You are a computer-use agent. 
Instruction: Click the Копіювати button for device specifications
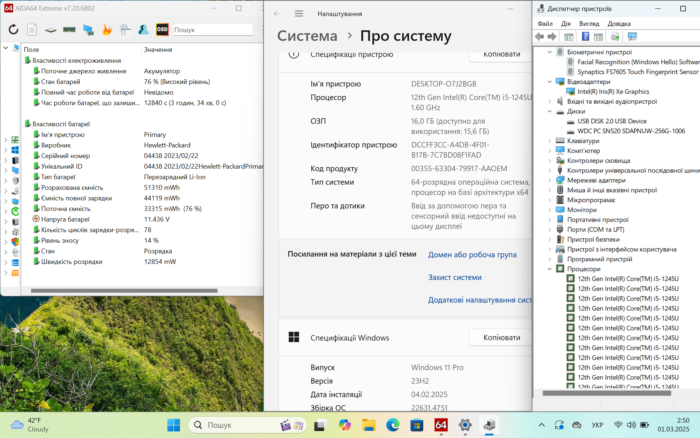501,54
